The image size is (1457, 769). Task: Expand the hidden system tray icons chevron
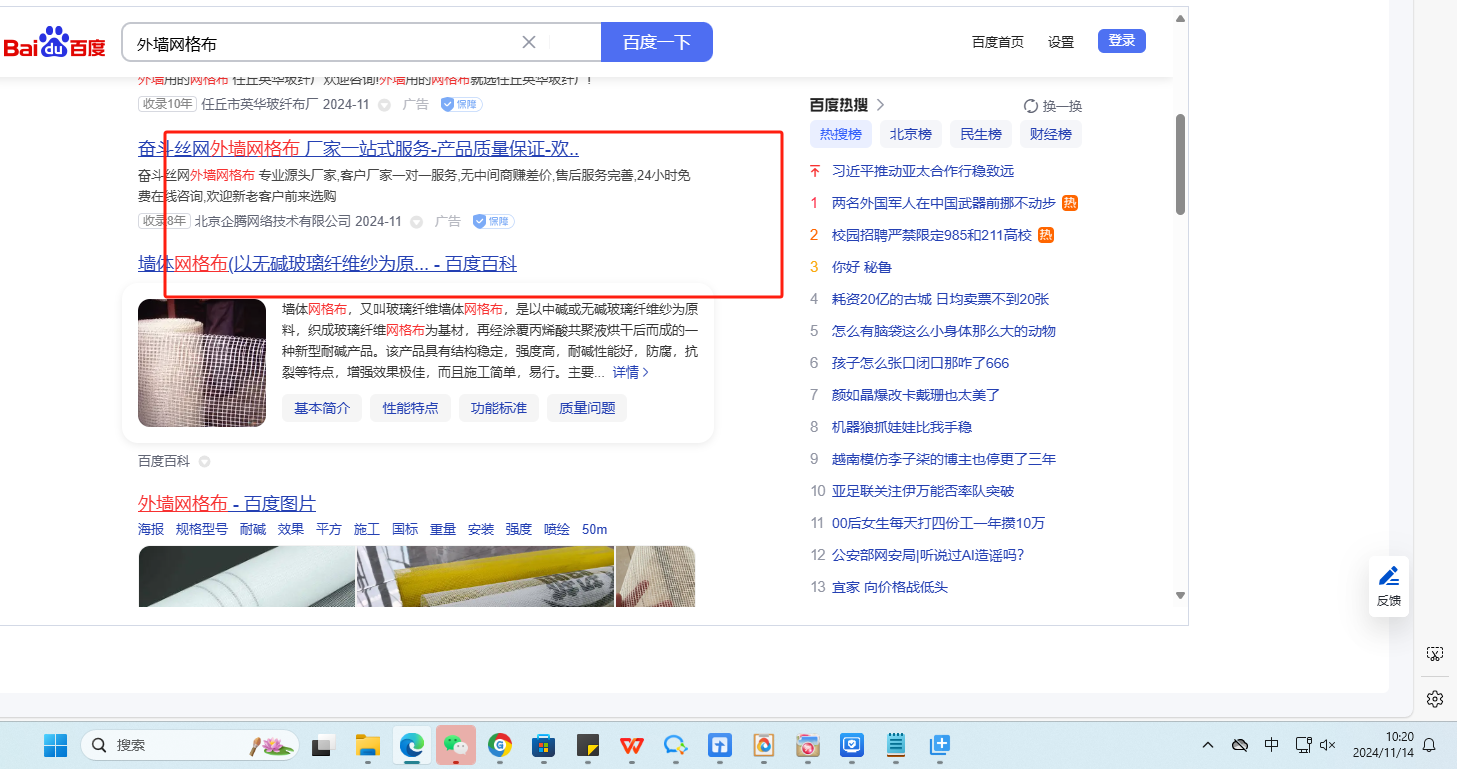(1208, 745)
